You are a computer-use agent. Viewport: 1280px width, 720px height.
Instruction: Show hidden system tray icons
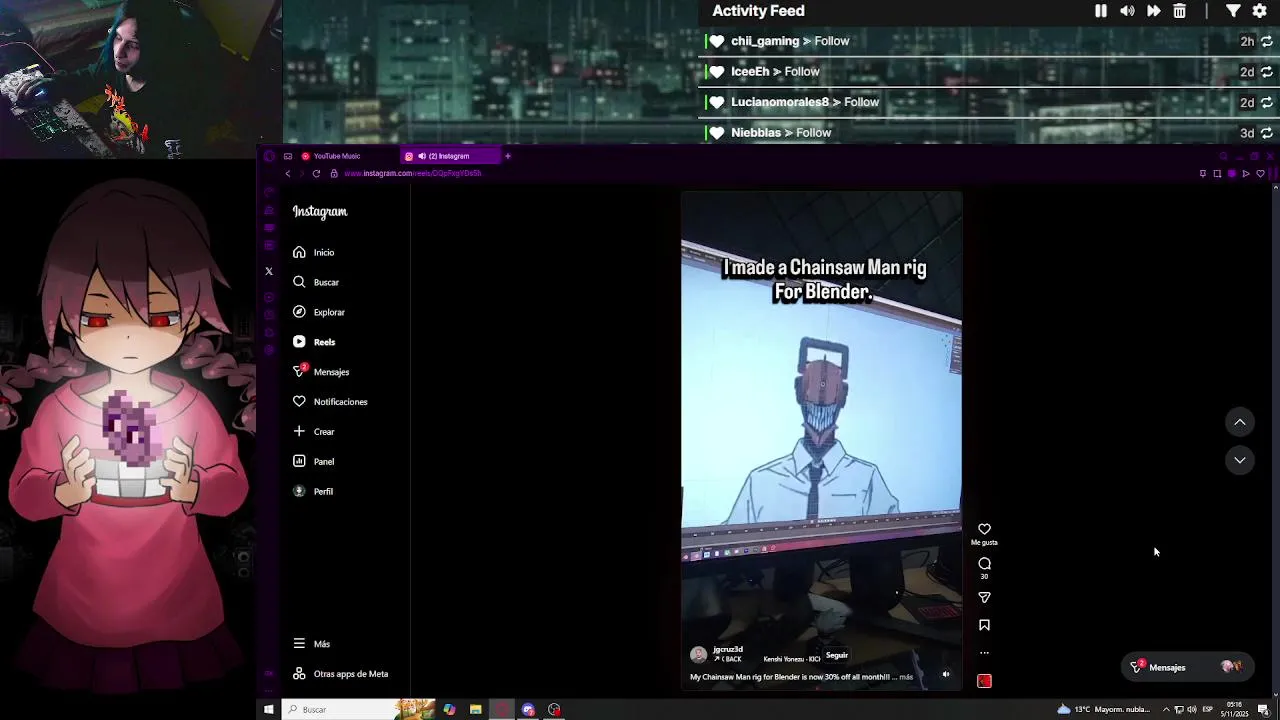(x=1165, y=709)
